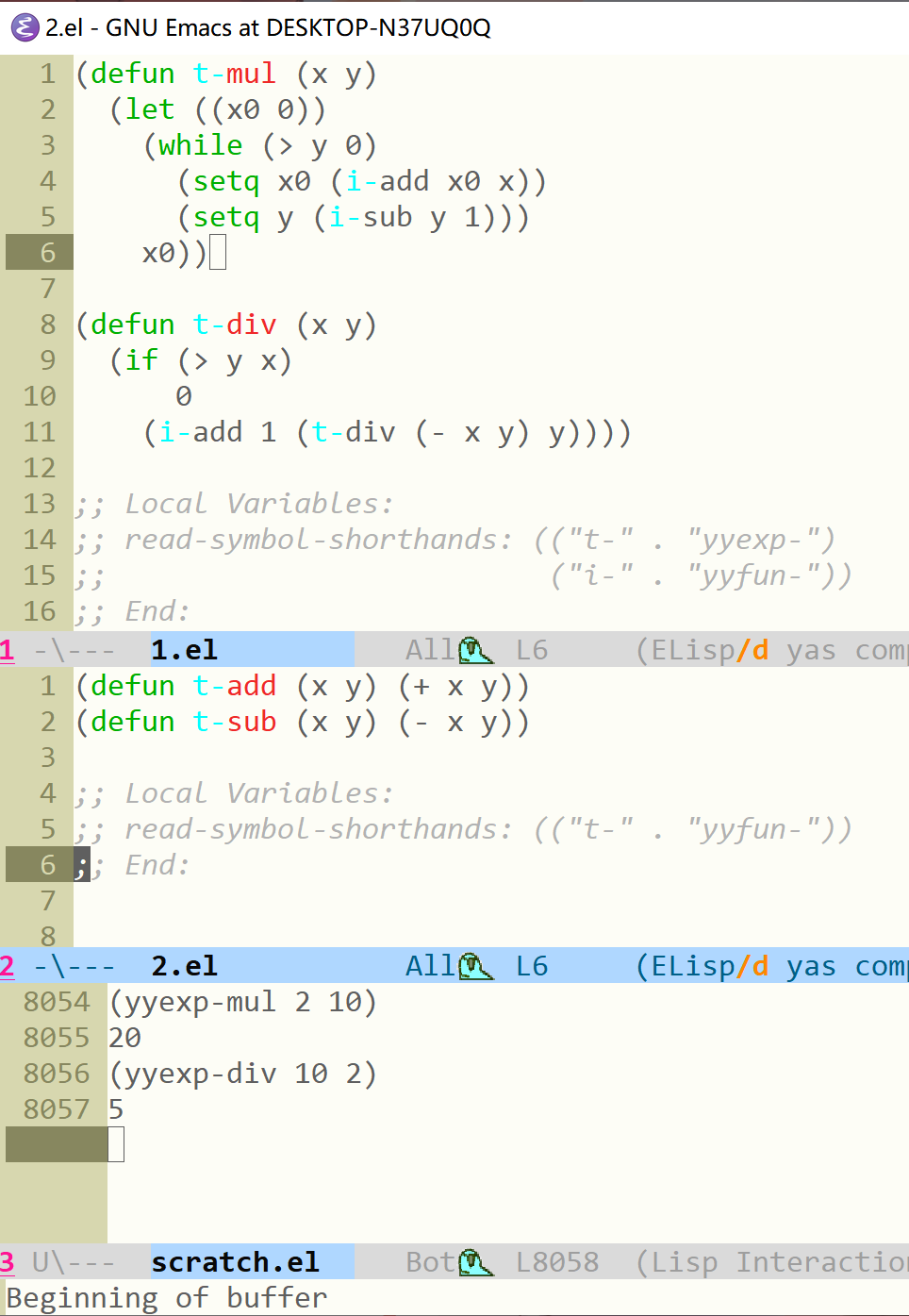Click the Emacs logo in title bar
The height and width of the screenshot is (1316, 909).
(25, 27)
